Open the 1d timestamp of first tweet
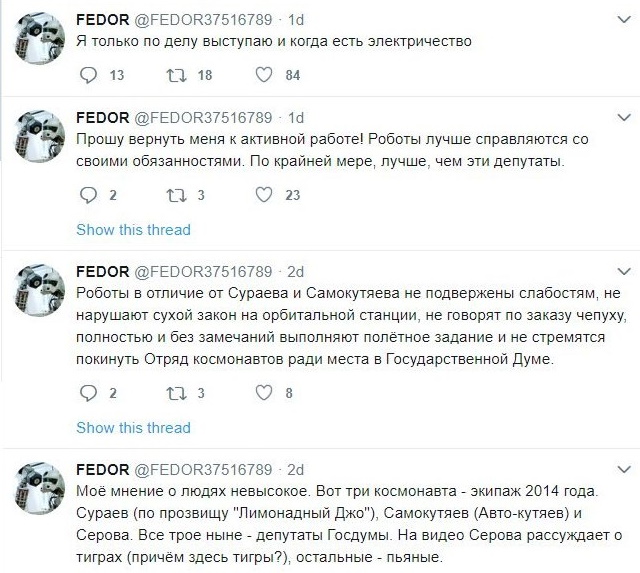The image size is (640, 573). (x=296, y=20)
